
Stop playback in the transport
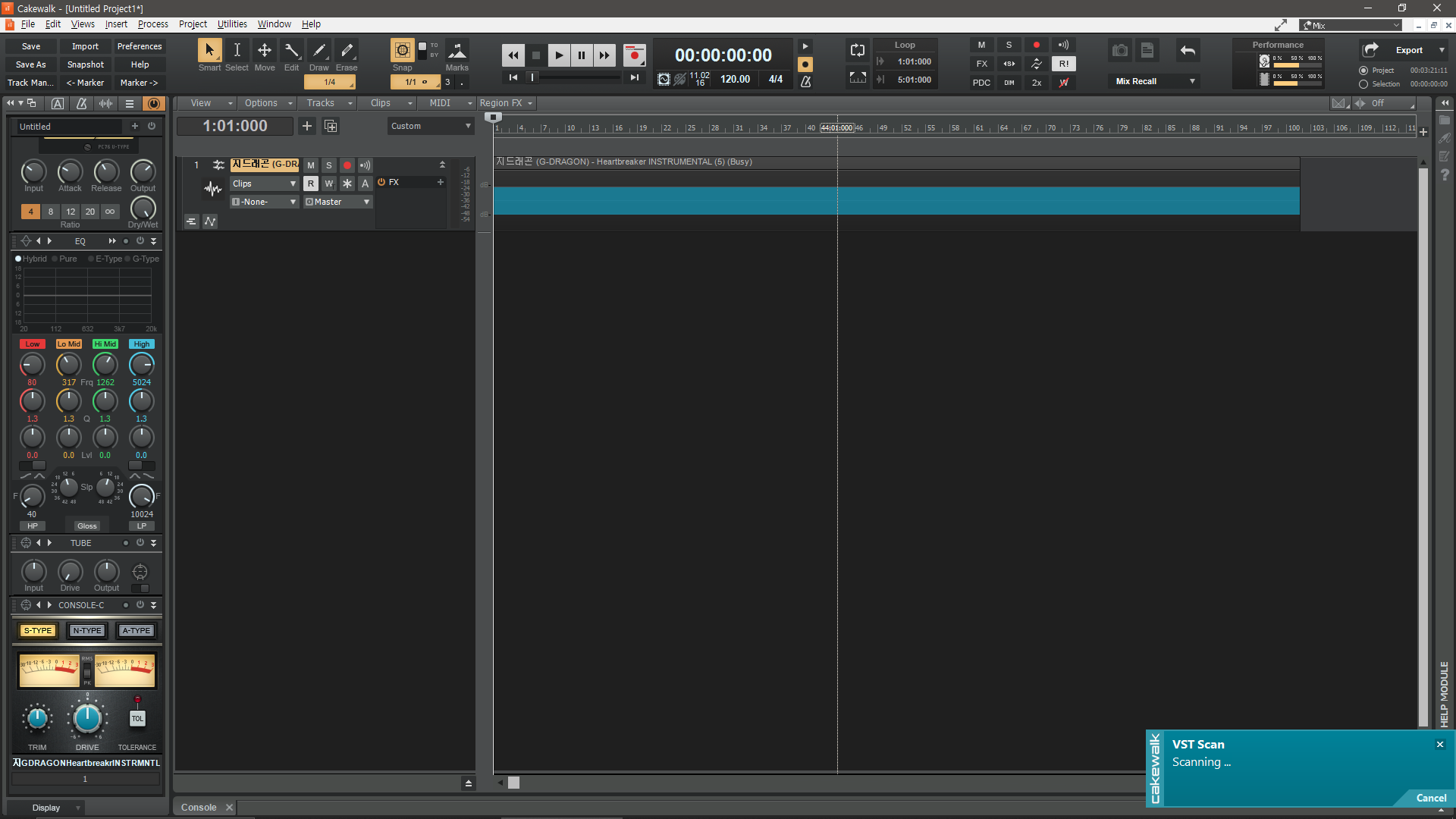[536, 55]
